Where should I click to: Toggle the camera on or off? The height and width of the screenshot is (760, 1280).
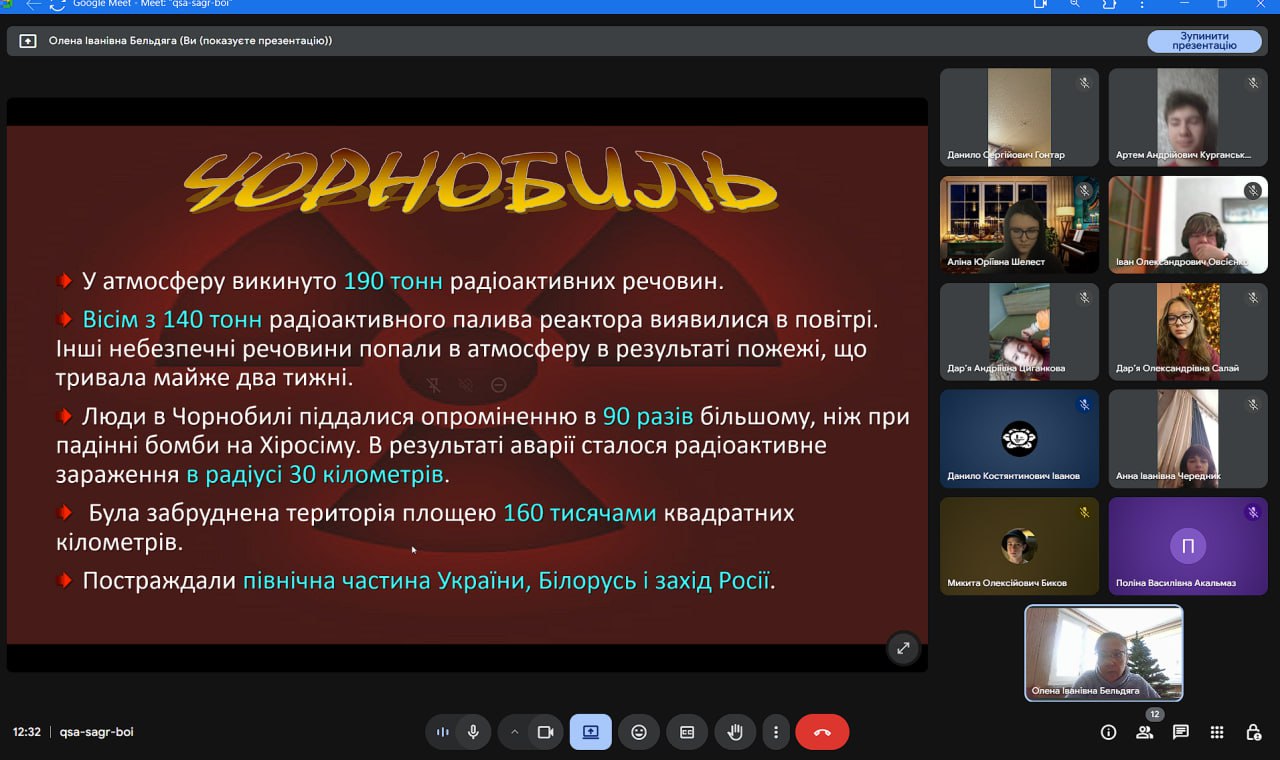pyautogui.click(x=545, y=732)
